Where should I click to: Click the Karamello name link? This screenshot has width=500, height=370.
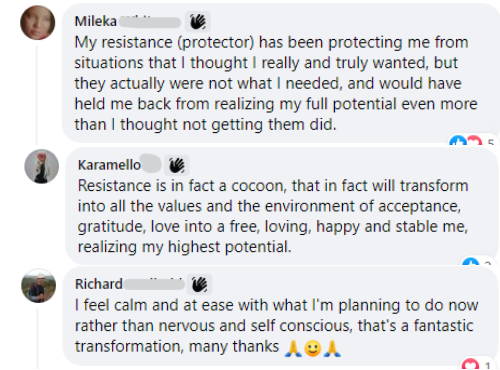(109, 165)
